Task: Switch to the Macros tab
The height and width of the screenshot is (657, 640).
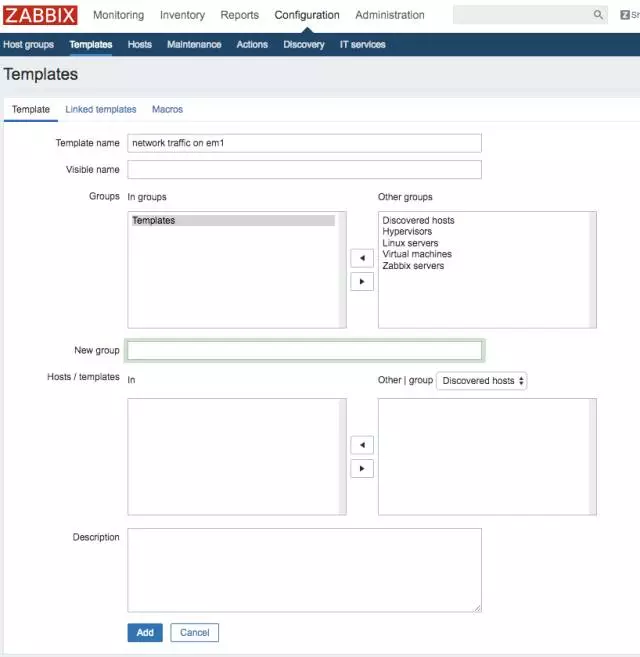Action: coord(167,109)
